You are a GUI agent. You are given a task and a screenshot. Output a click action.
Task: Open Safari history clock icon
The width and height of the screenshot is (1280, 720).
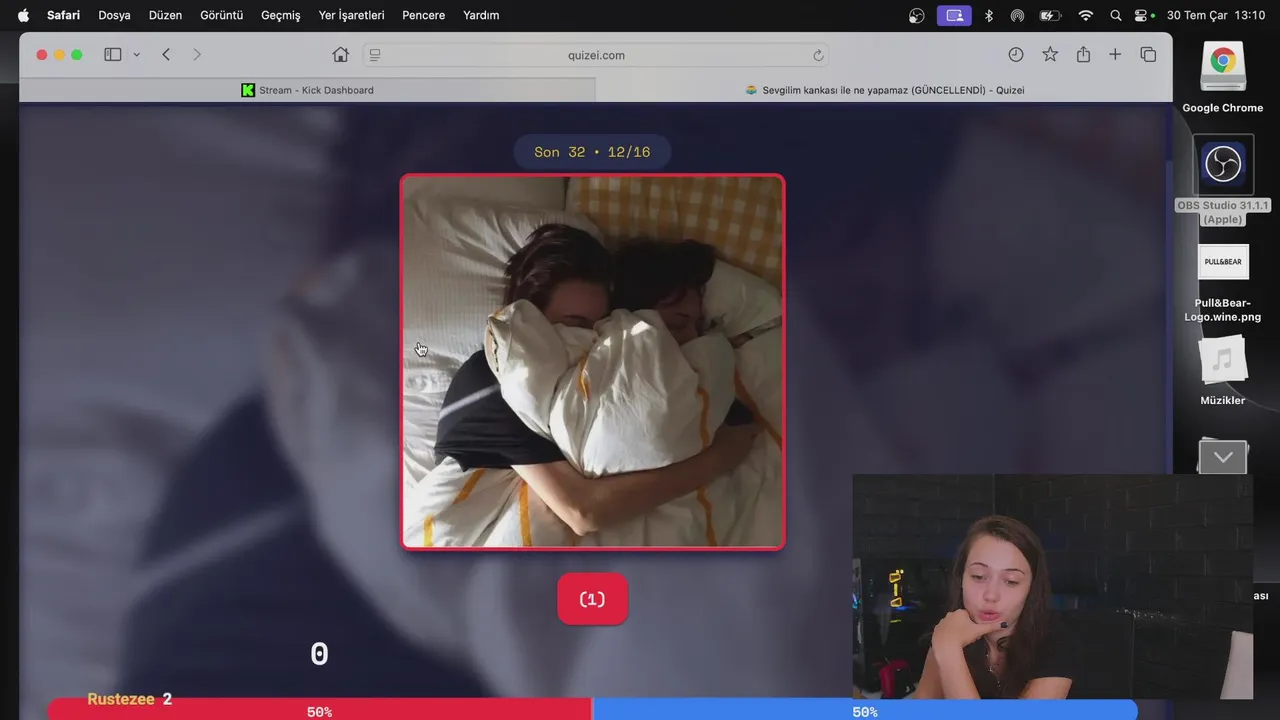(x=1016, y=55)
